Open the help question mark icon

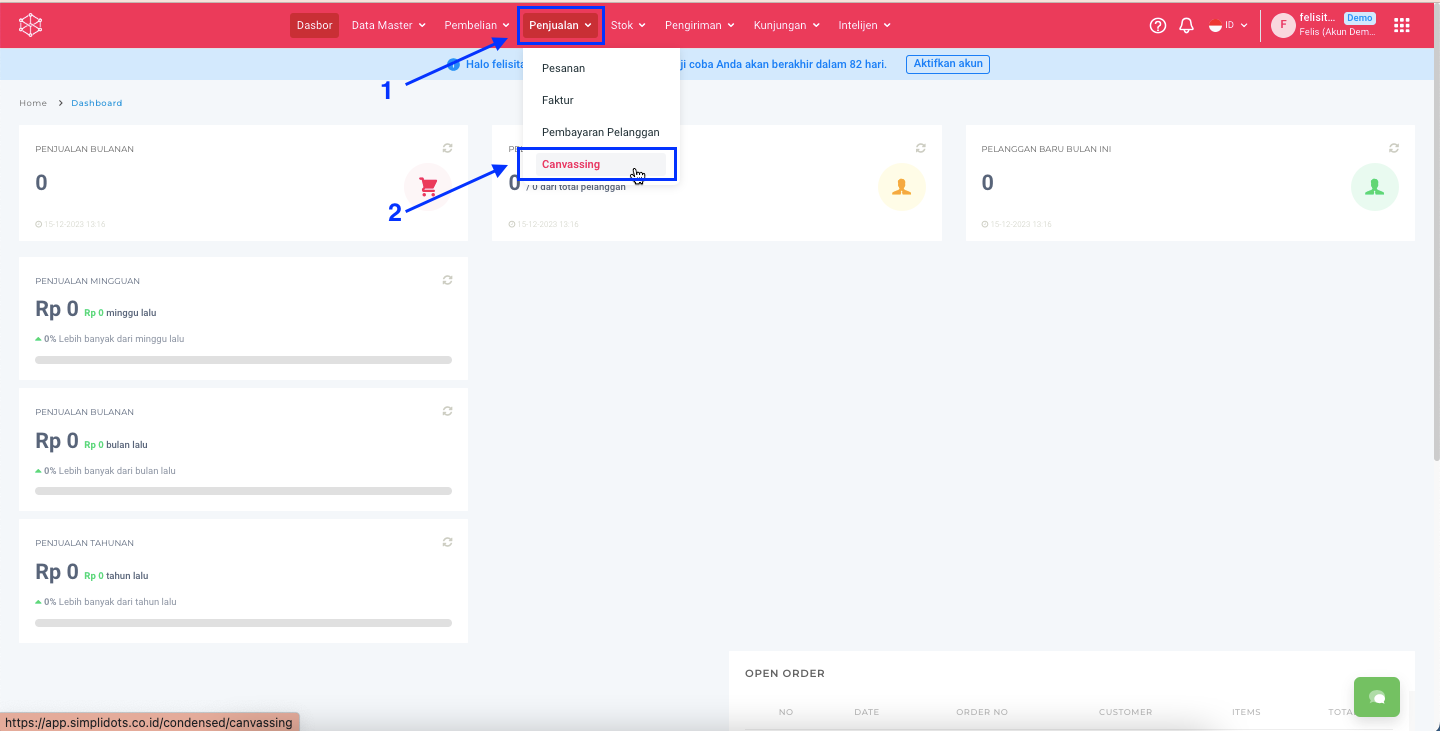(x=1158, y=26)
